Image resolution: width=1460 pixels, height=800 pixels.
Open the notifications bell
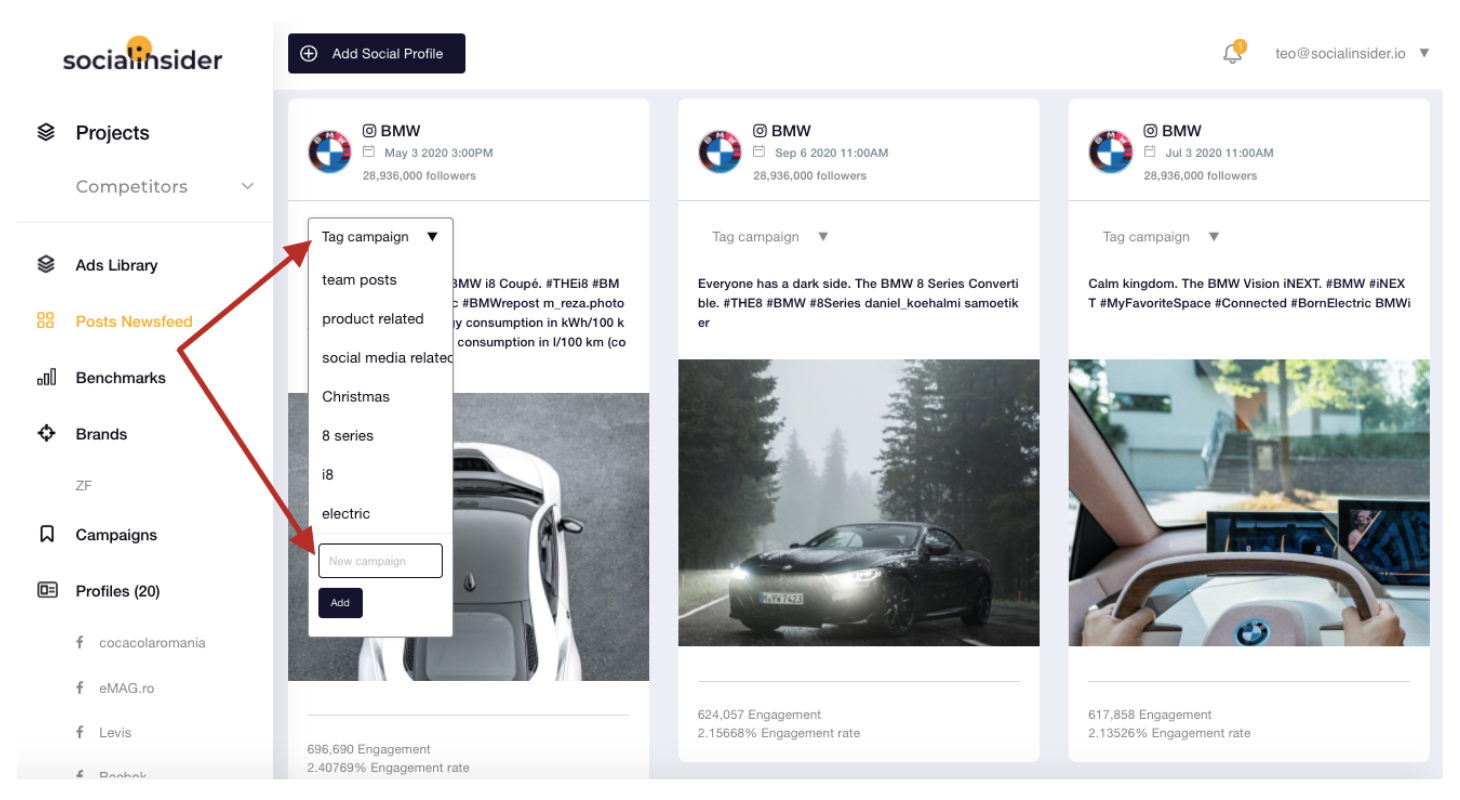[1233, 53]
